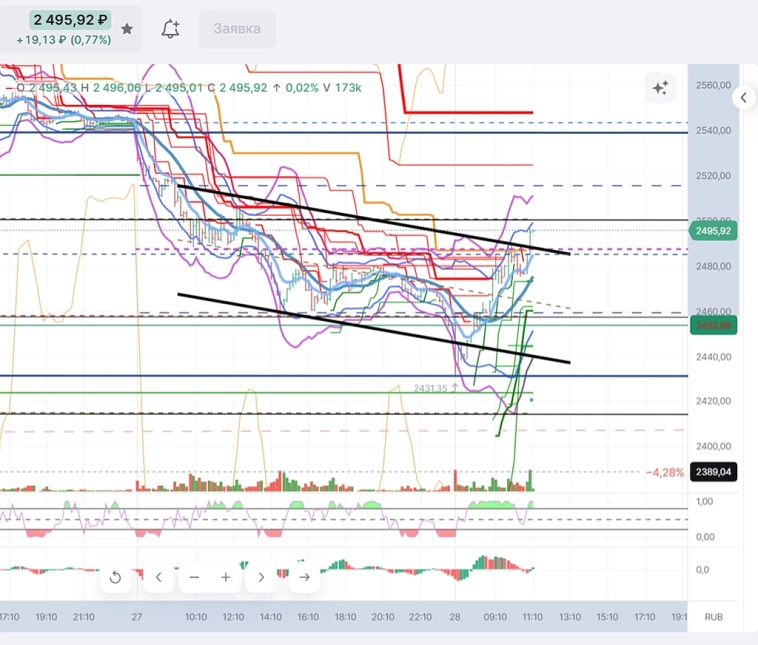This screenshot has height=645, width=758.
Task: Reset the chart view with the undo icon
Action: [115, 577]
